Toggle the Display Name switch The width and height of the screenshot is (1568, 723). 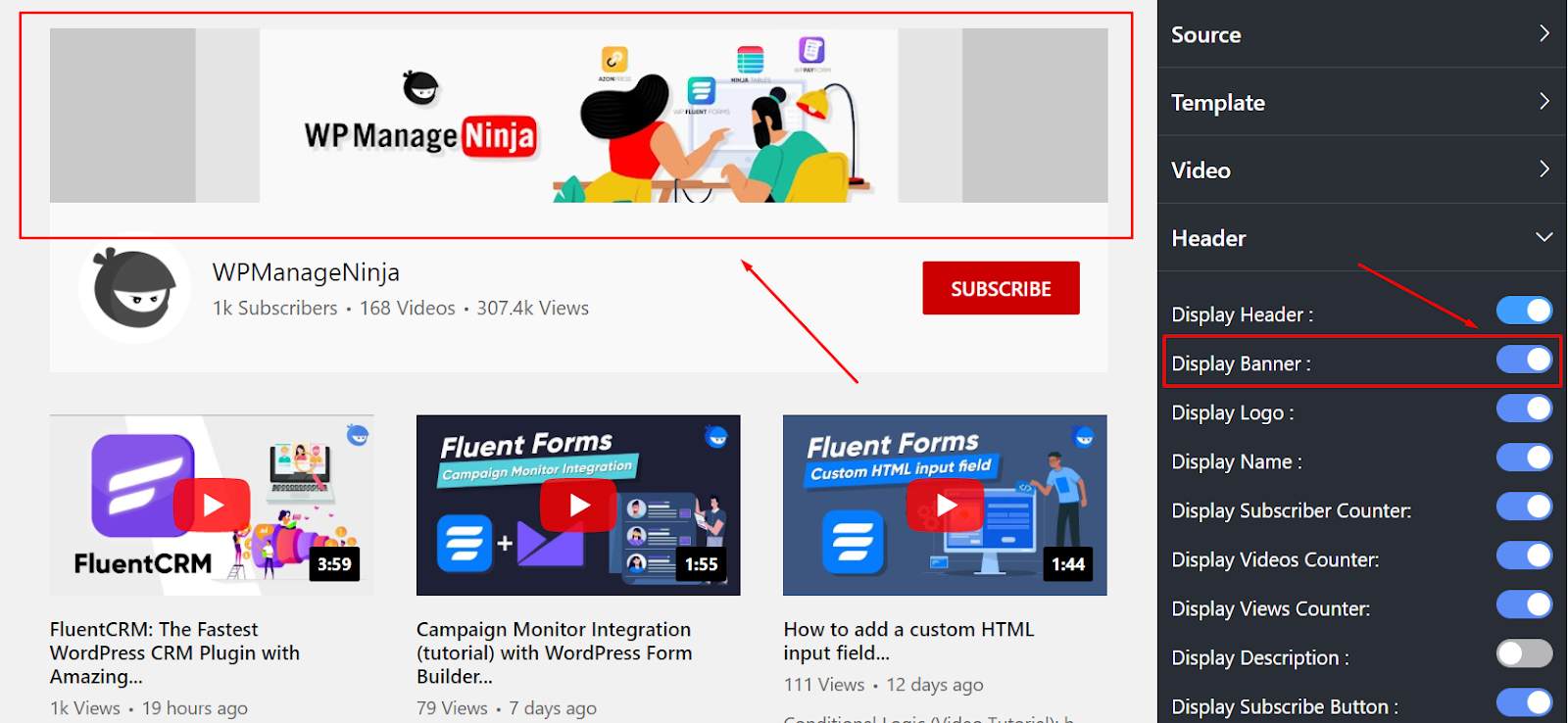(x=1525, y=458)
